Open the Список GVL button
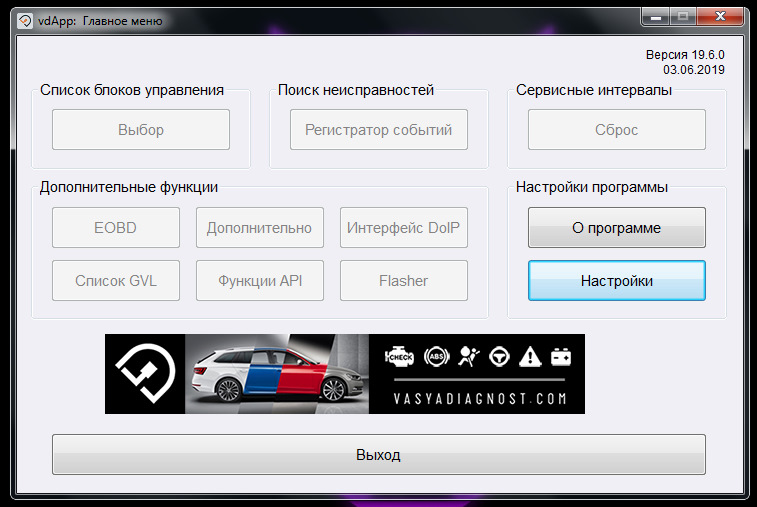This screenshot has height=507, width=757. [116, 281]
